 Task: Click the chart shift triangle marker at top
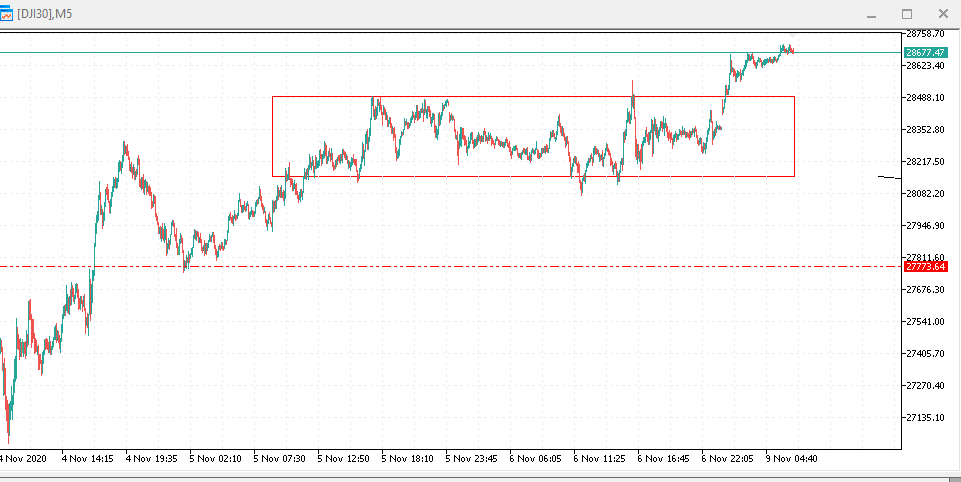coord(794,36)
